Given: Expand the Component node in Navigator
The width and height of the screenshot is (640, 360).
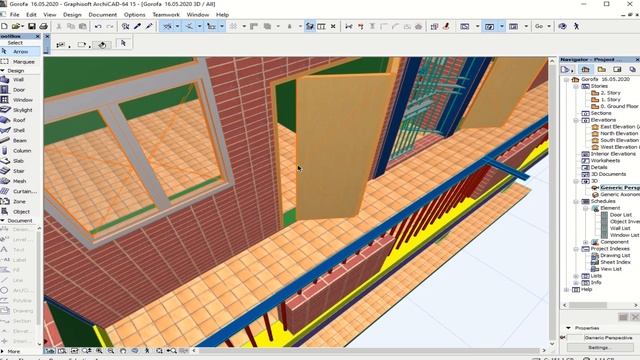Looking at the screenshot, I should pos(586,242).
